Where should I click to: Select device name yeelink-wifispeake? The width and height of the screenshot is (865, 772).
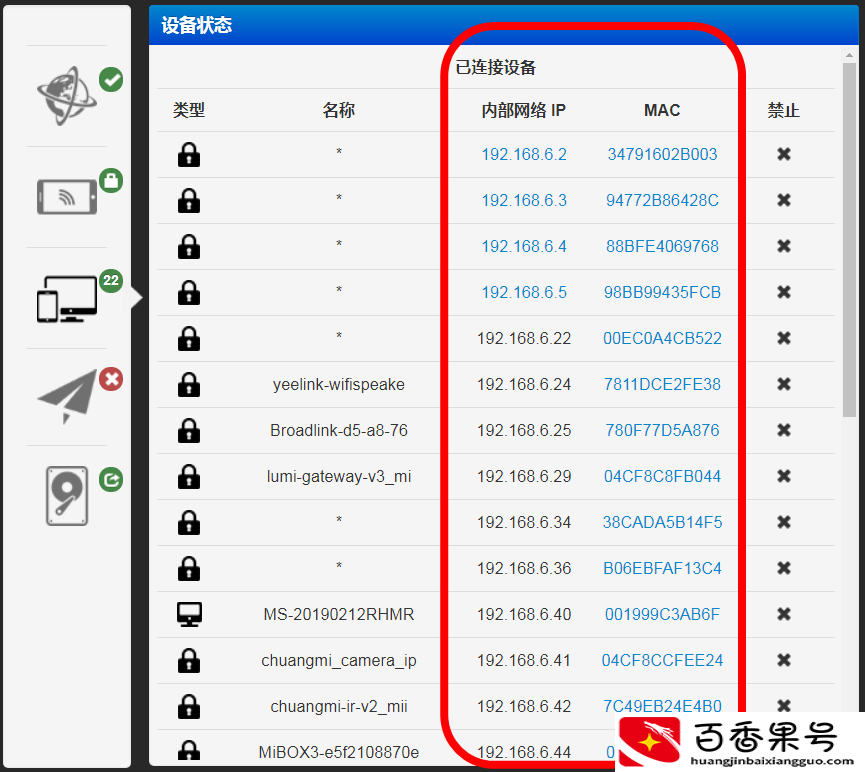click(339, 384)
